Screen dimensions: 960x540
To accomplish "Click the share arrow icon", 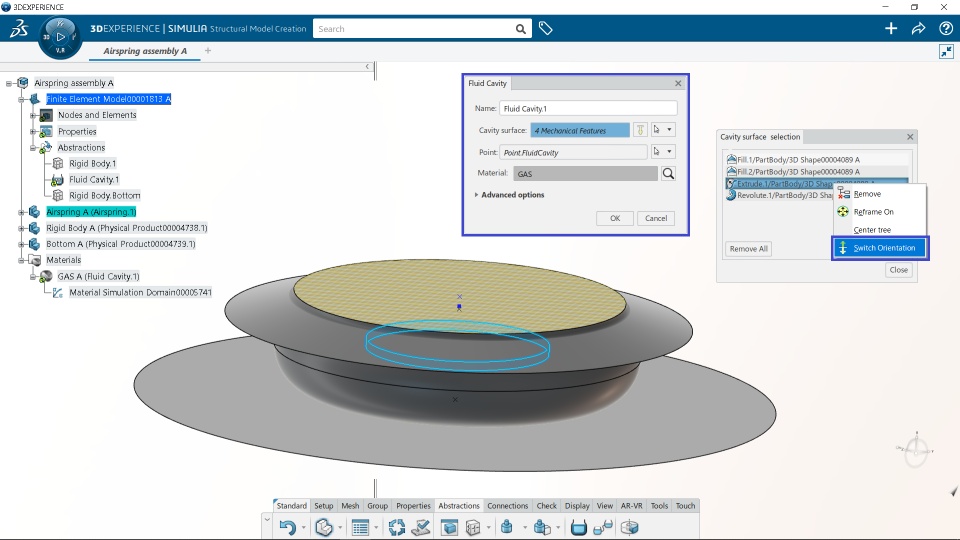I will pyautogui.click(x=918, y=28).
